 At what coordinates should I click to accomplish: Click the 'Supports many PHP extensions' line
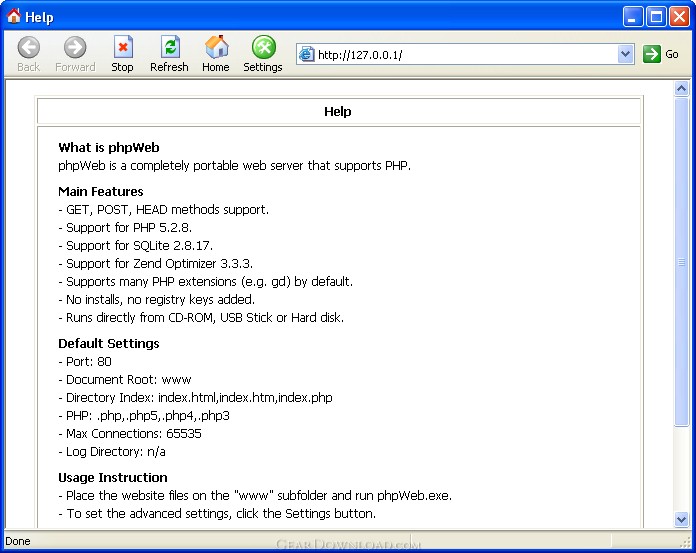click(x=206, y=281)
